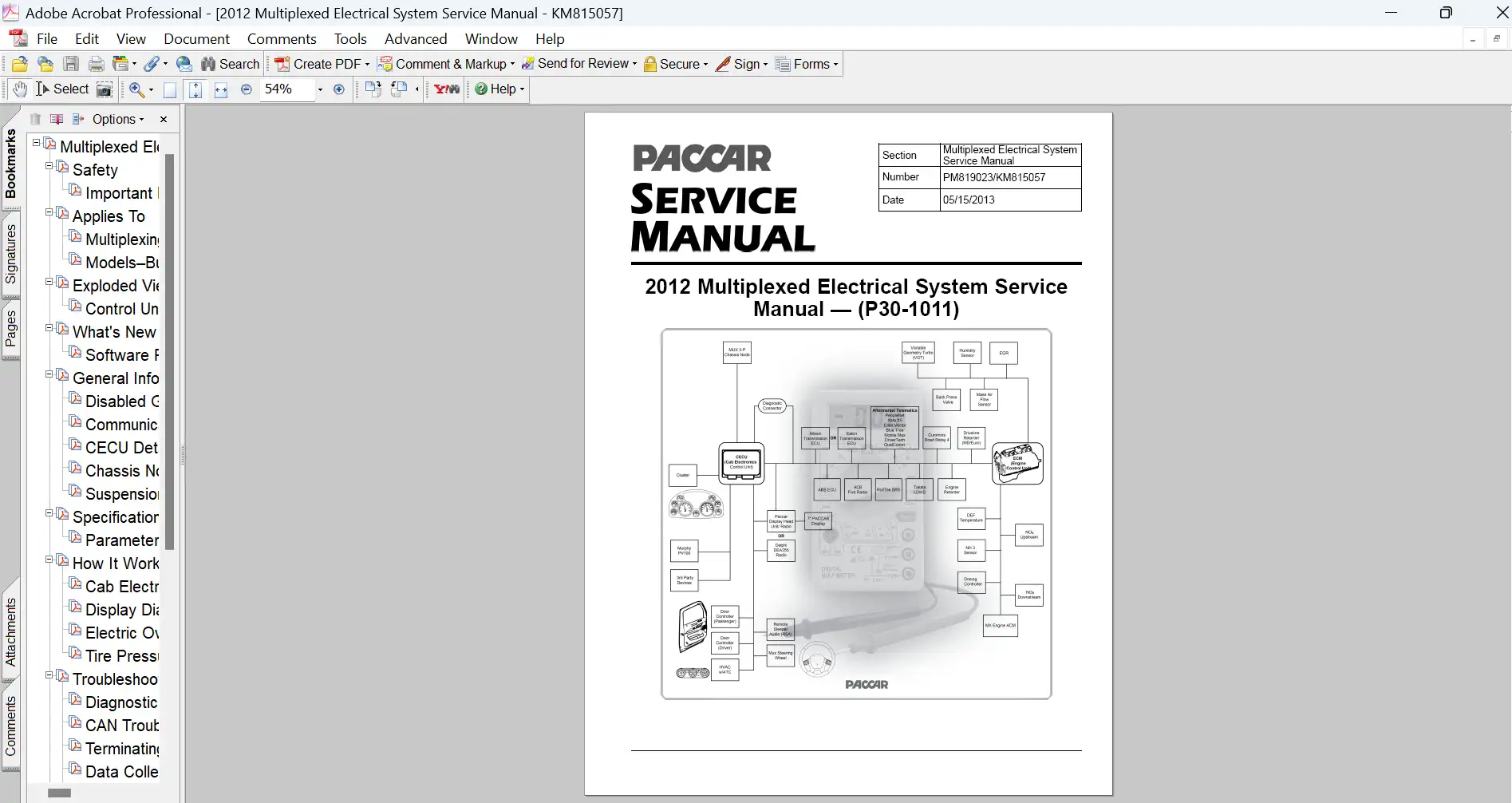Collapse the What's New bookmark node

click(49, 329)
